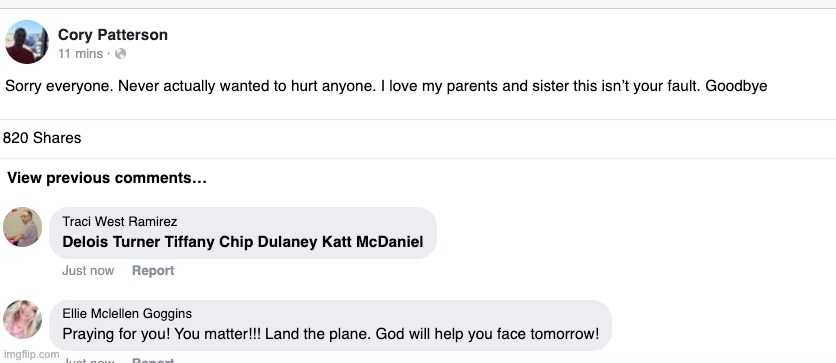Viewport: 836px width, 363px height.
Task: Expand View previous comments
Action: pos(107,178)
